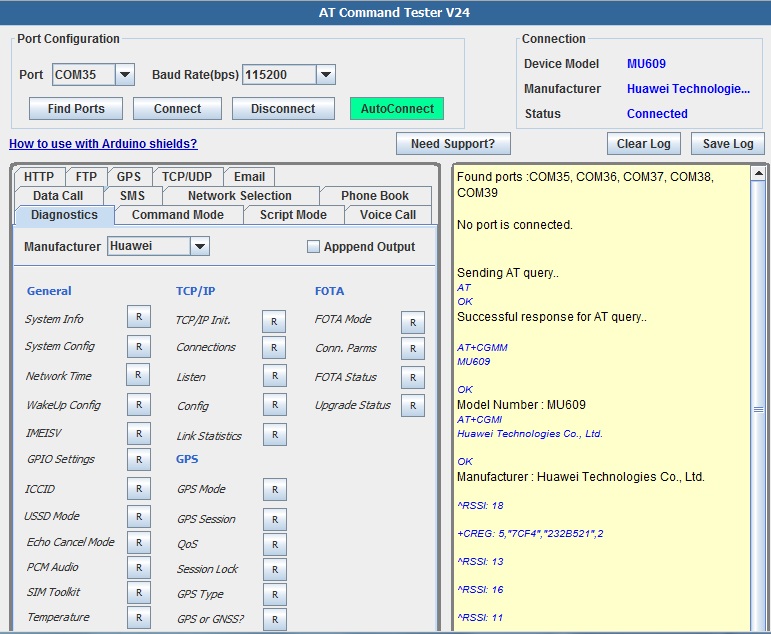Click the R button for System Info
Screen dimensions: 771x634
[x=139, y=317]
